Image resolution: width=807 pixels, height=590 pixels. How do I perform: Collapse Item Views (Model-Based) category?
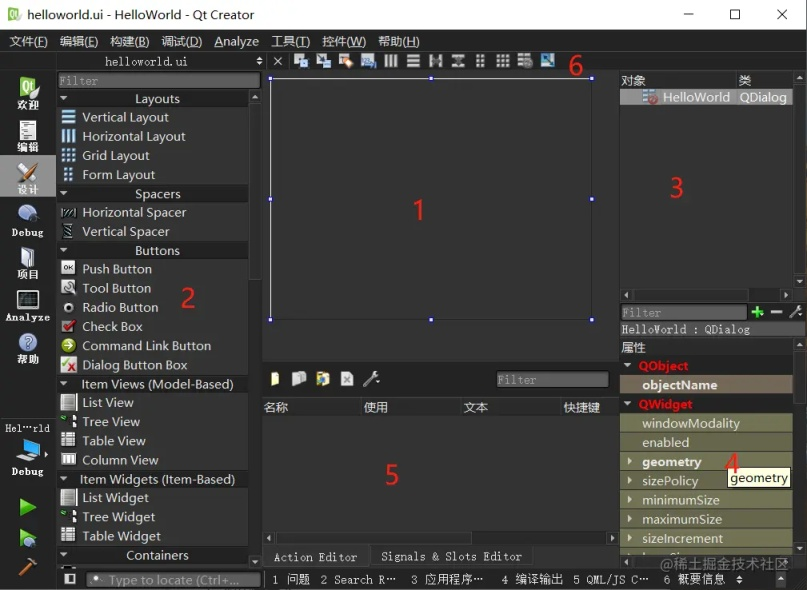pyautogui.click(x=64, y=384)
